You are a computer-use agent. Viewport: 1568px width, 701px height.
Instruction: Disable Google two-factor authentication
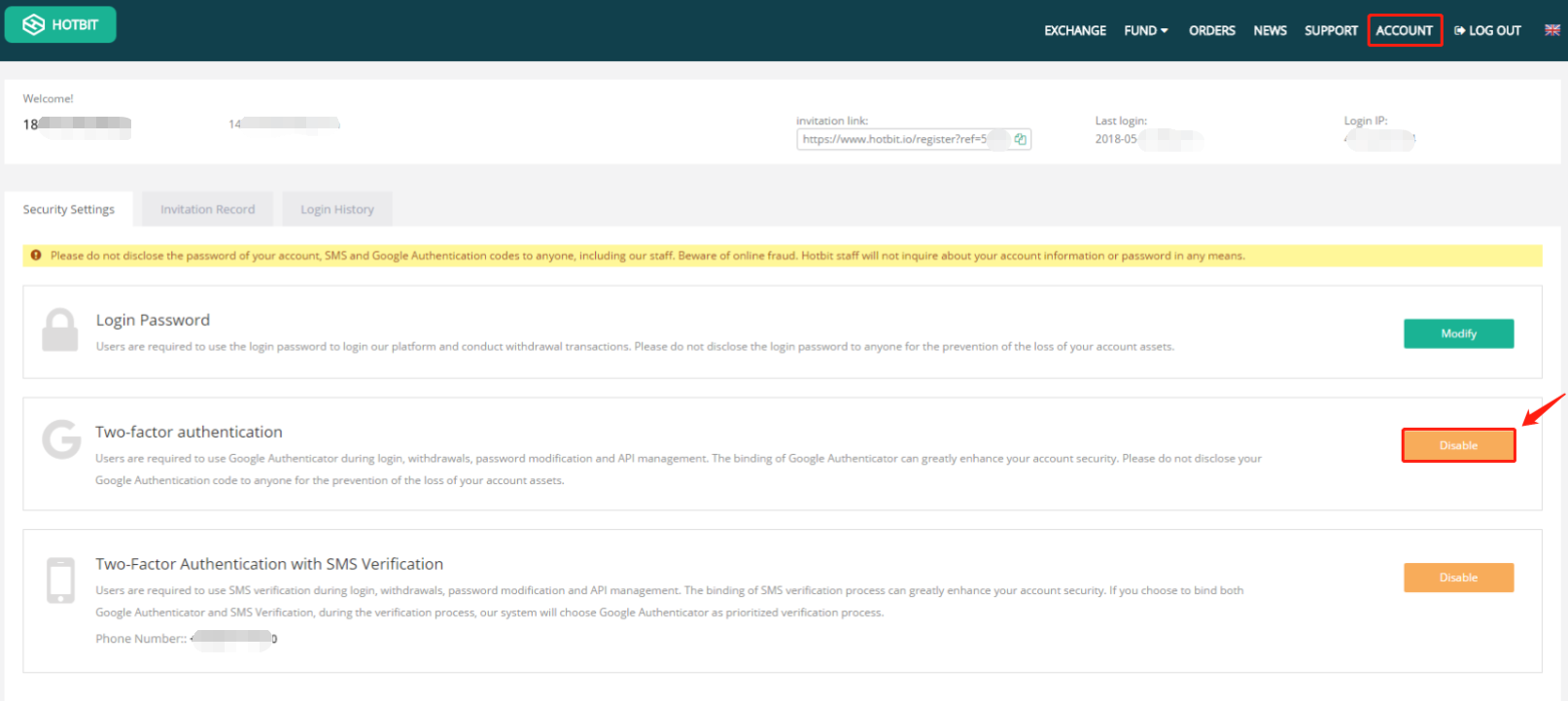pos(1458,445)
